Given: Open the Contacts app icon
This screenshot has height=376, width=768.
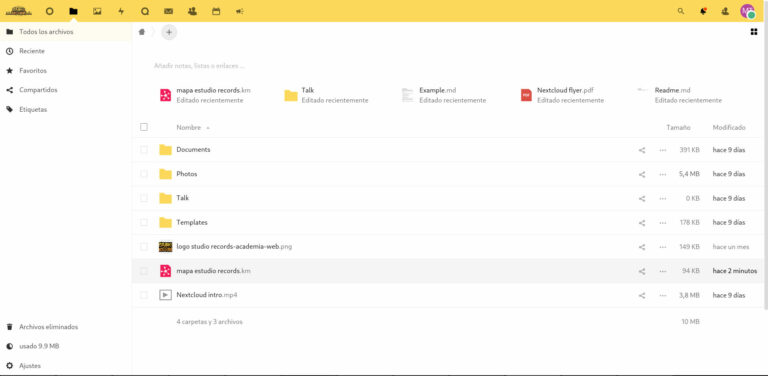Looking at the screenshot, I should click(x=192, y=11).
